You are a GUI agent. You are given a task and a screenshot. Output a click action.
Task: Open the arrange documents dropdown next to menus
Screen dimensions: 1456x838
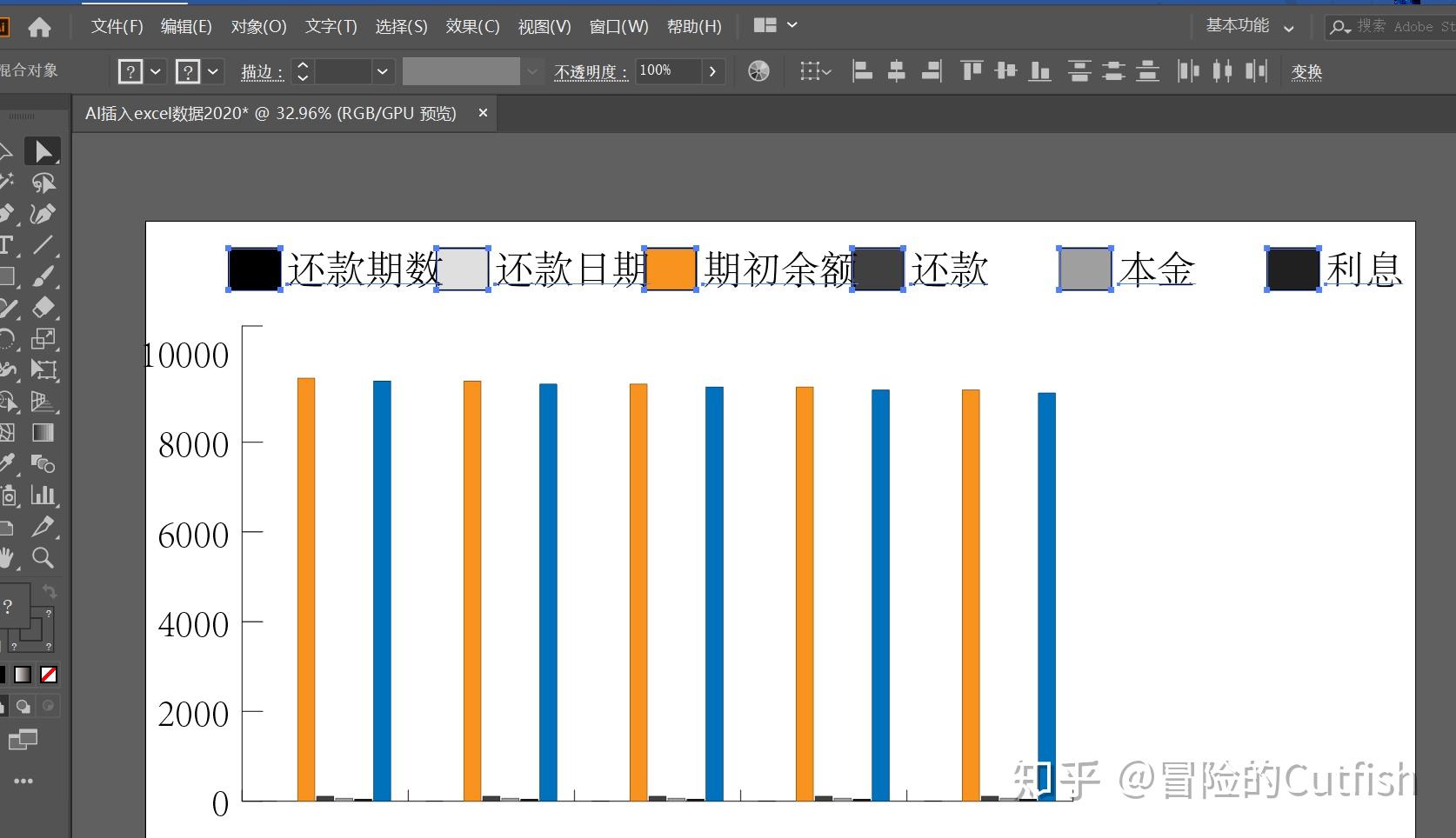pyautogui.click(x=774, y=25)
